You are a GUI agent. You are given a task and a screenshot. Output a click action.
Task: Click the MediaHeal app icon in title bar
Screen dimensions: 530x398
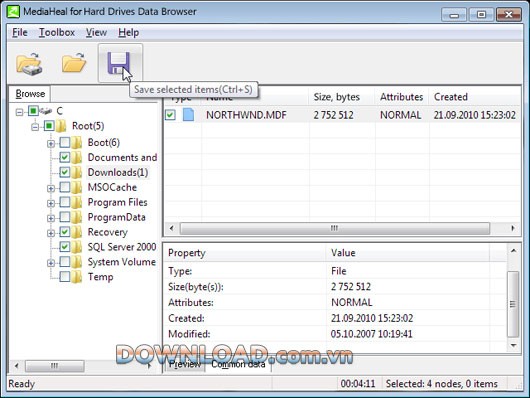pyautogui.click(x=14, y=11)
